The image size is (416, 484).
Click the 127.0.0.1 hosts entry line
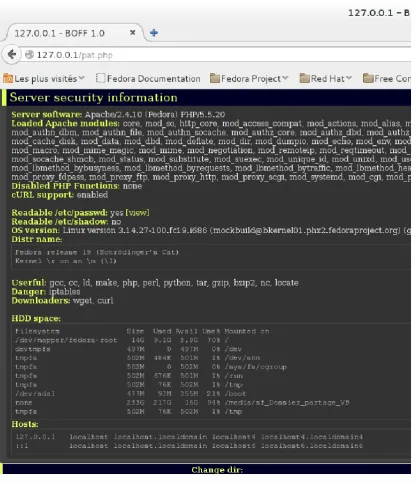(189, 437)
